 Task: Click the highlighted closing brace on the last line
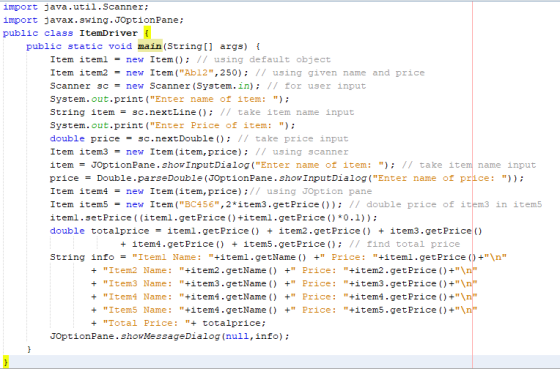pos(6,362)
